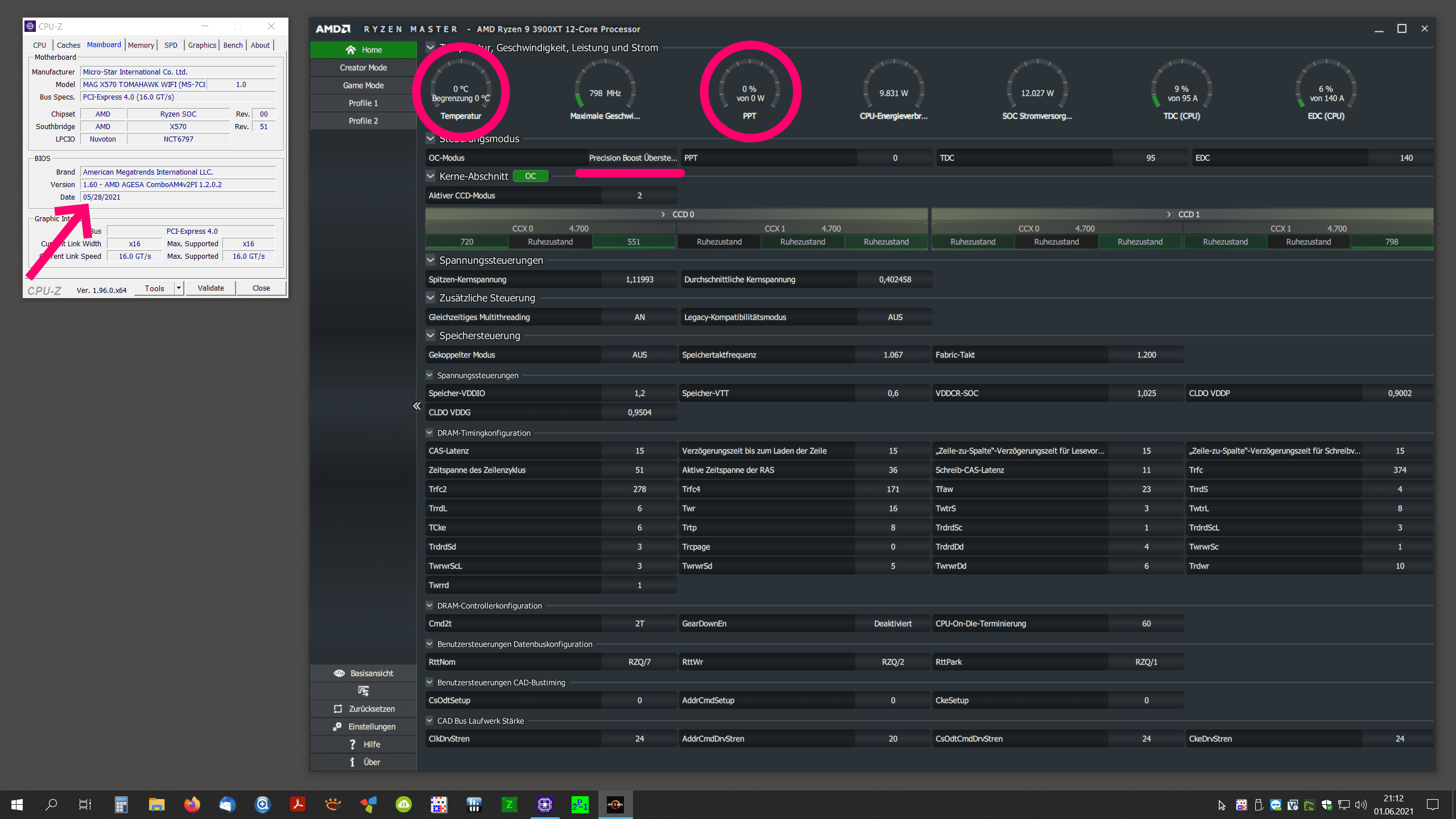Click the EDC value field showing 140
The width and height of the screenshot is (1456, 819).
coord(1406,158)
